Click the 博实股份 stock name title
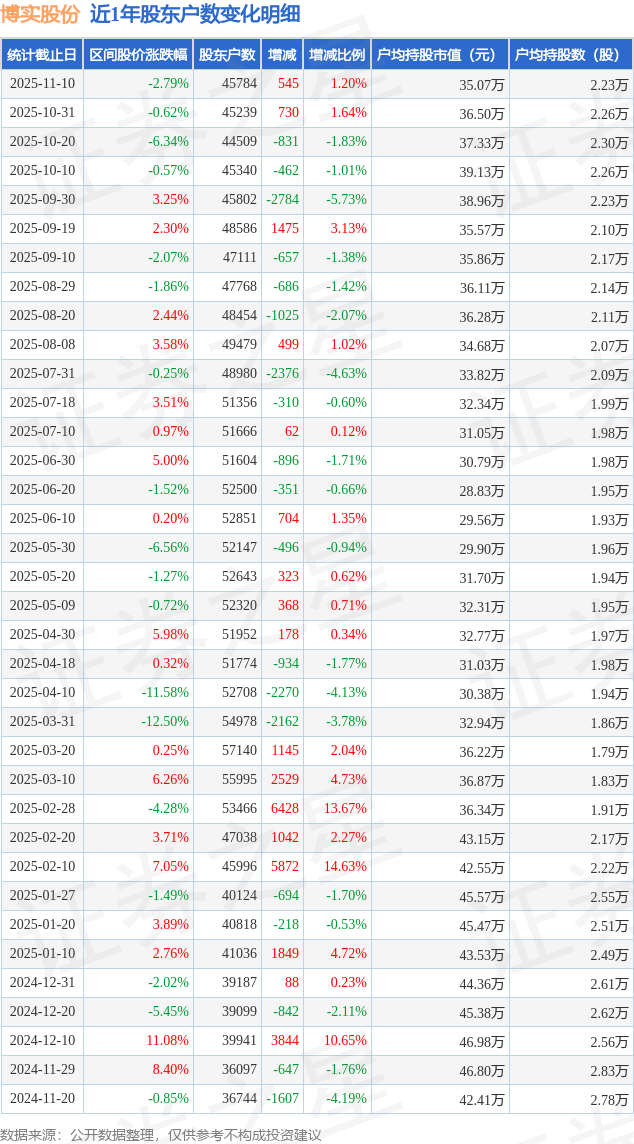 [40, 14]
